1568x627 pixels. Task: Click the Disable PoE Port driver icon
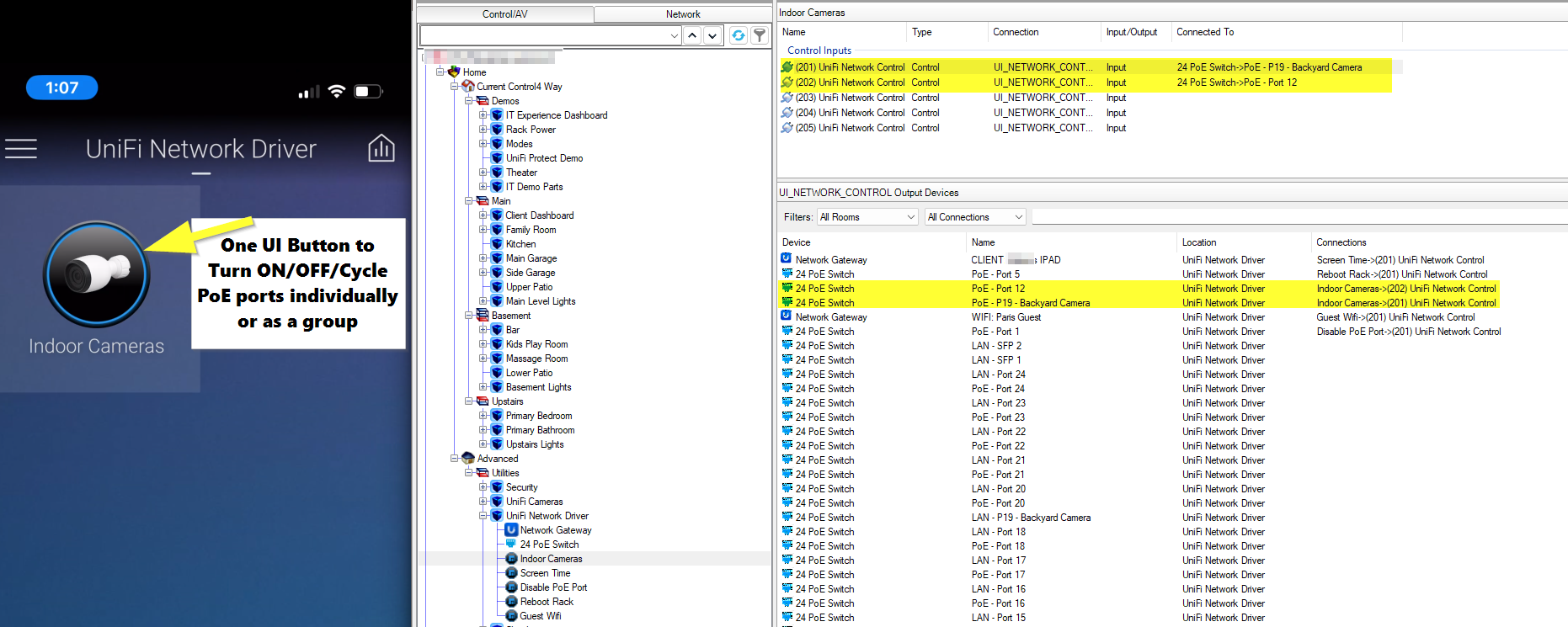pos(511,587)
